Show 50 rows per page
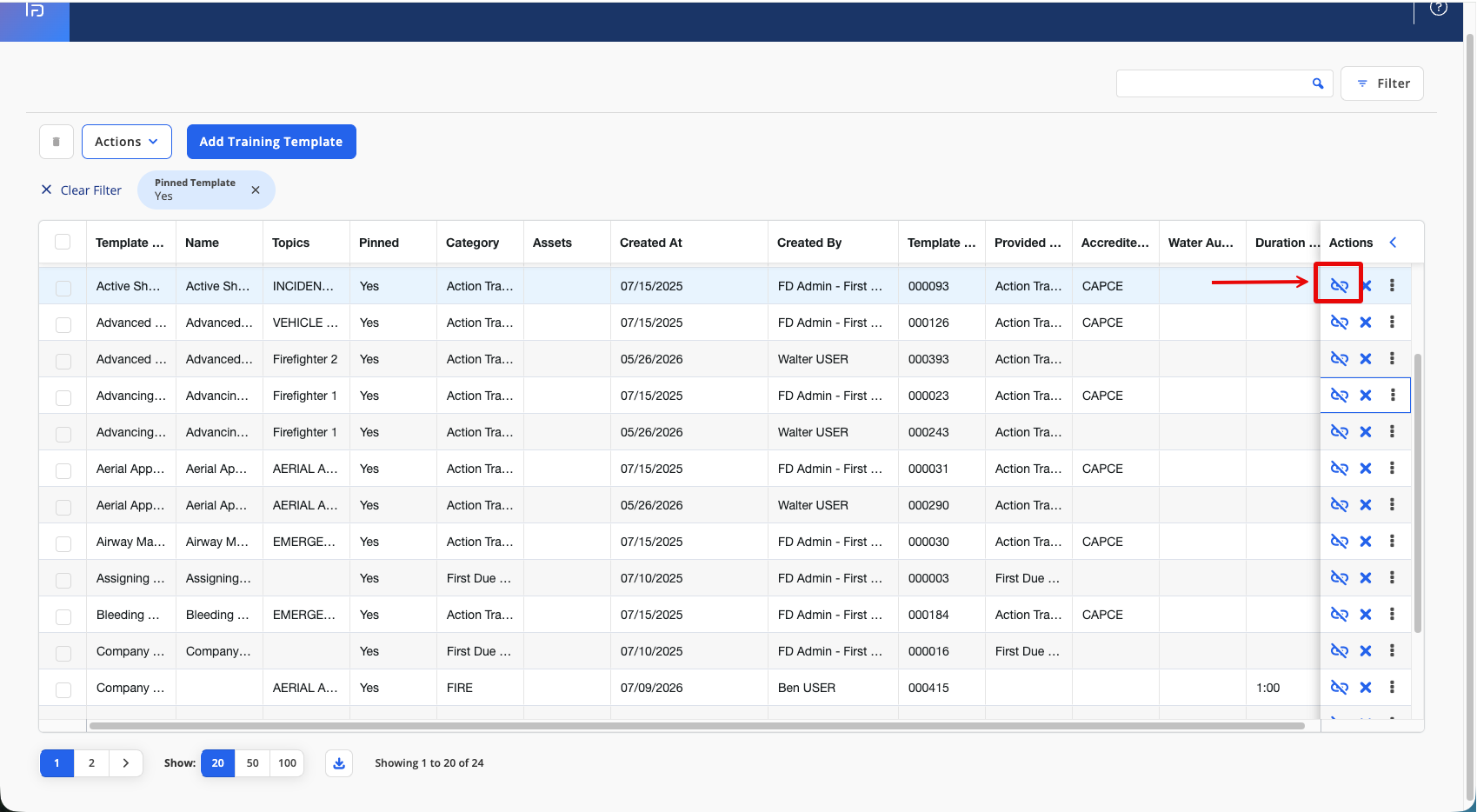The height and width of the screenshot is (812, 1477). 253,763
